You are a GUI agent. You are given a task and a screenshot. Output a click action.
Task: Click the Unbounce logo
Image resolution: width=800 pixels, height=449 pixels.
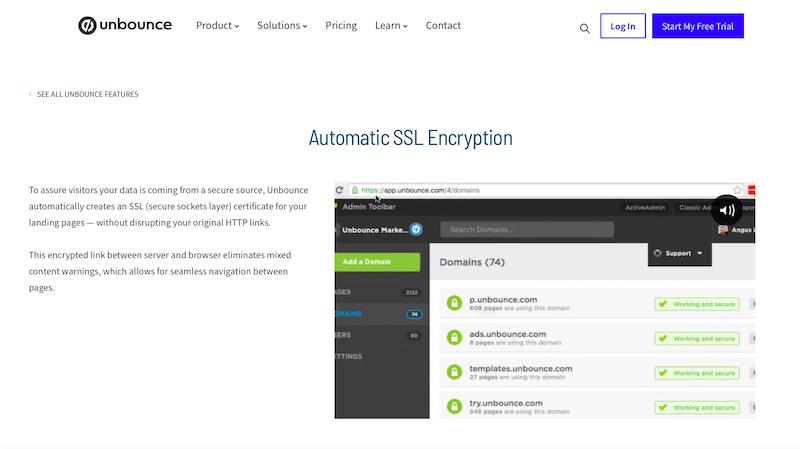tap(125, 25)
